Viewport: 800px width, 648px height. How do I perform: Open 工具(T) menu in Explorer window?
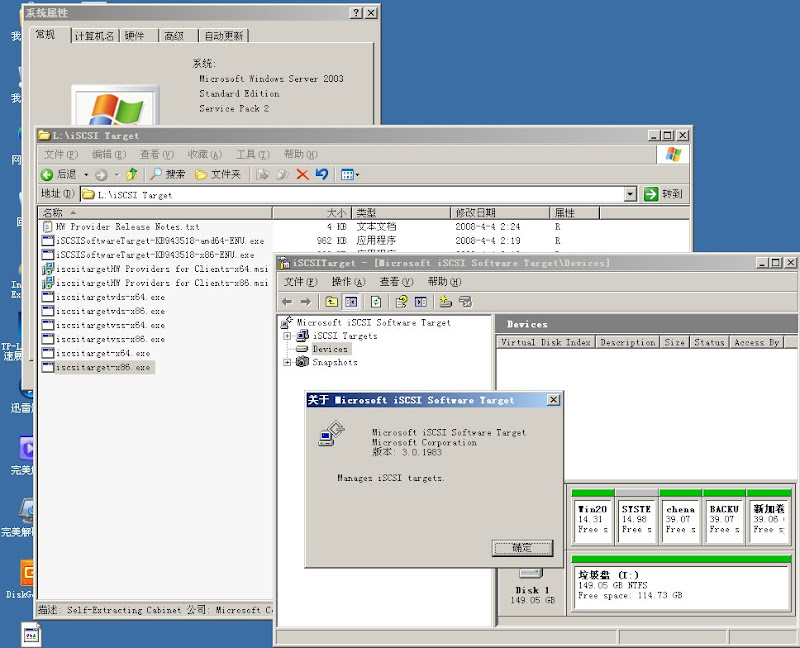pyautogui.click(x=252, y=154)
